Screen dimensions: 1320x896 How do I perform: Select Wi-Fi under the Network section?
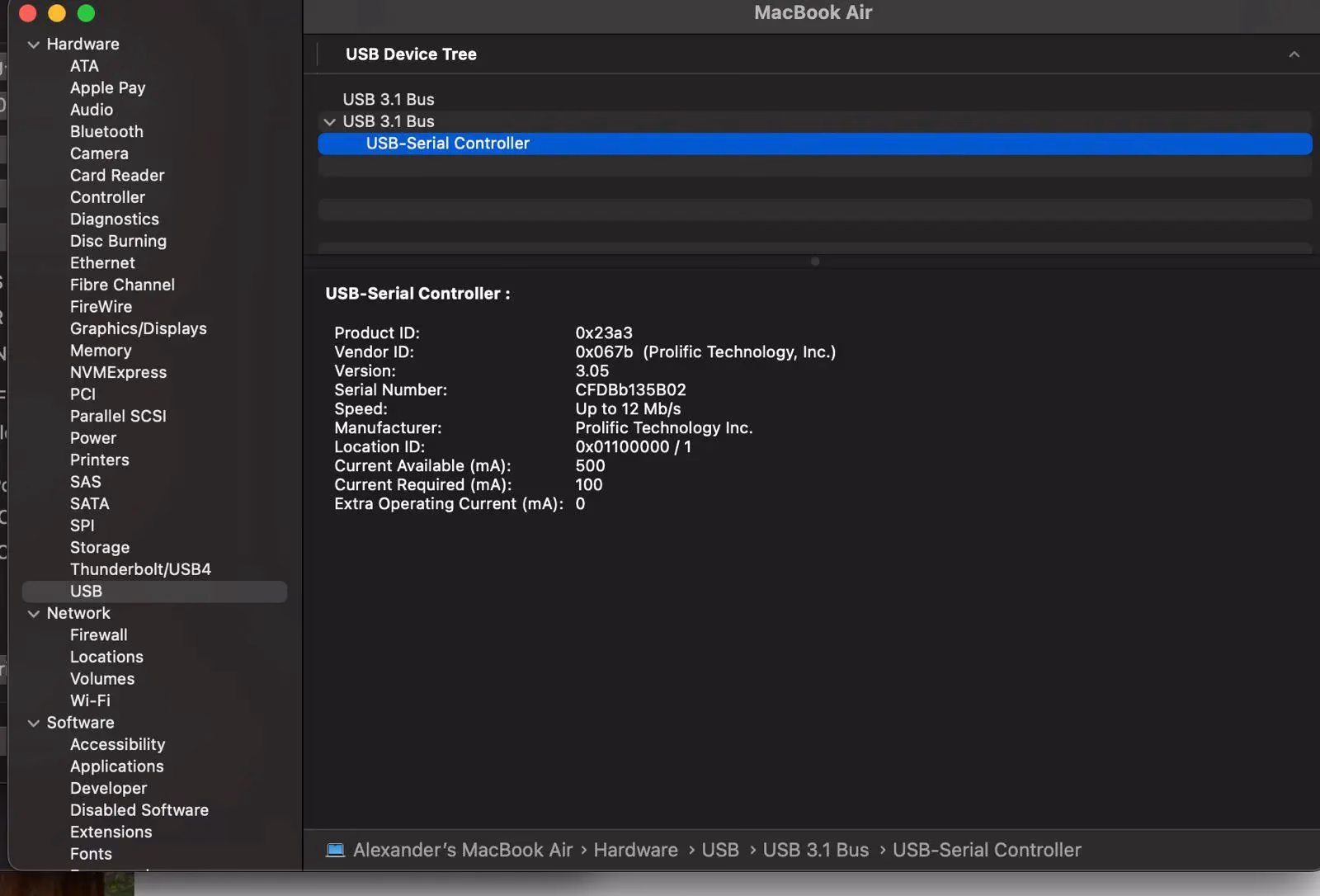[90, 700]
